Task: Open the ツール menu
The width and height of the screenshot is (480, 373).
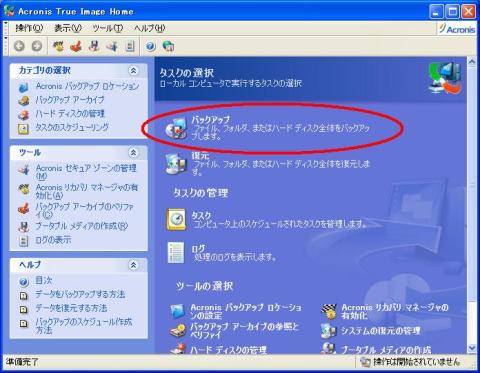Action: click(108, 28)
